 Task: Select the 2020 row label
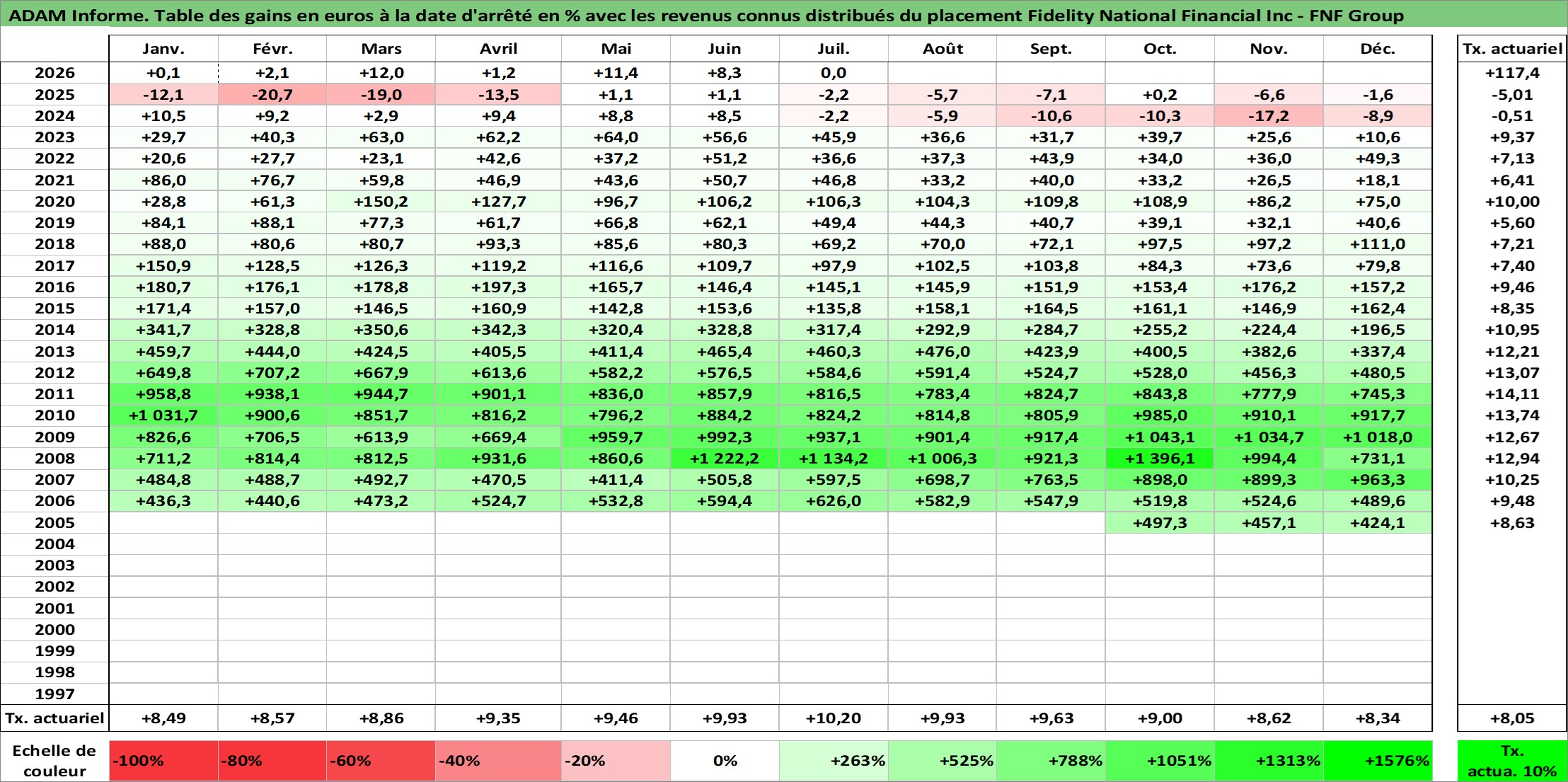point(54,202)
